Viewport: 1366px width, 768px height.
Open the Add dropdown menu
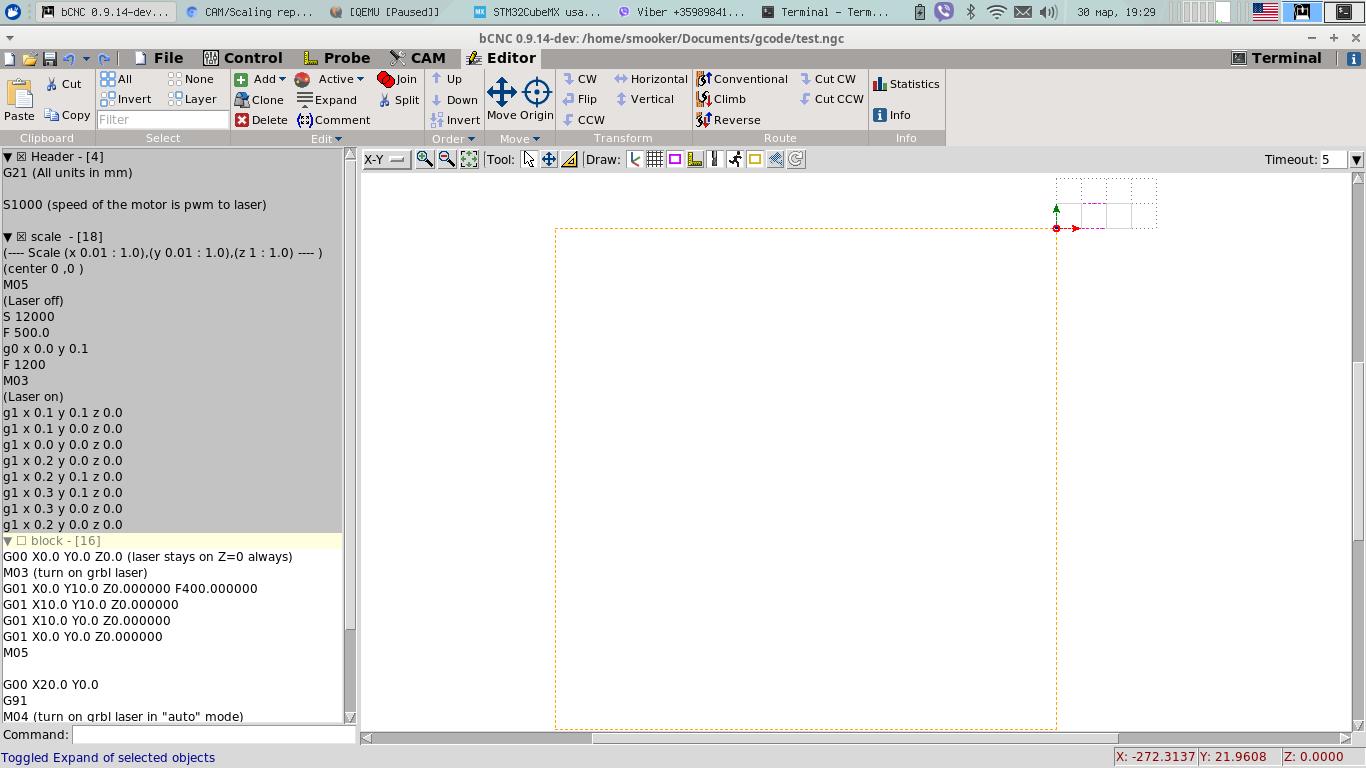pyautogui.click(x=261, y=79)
